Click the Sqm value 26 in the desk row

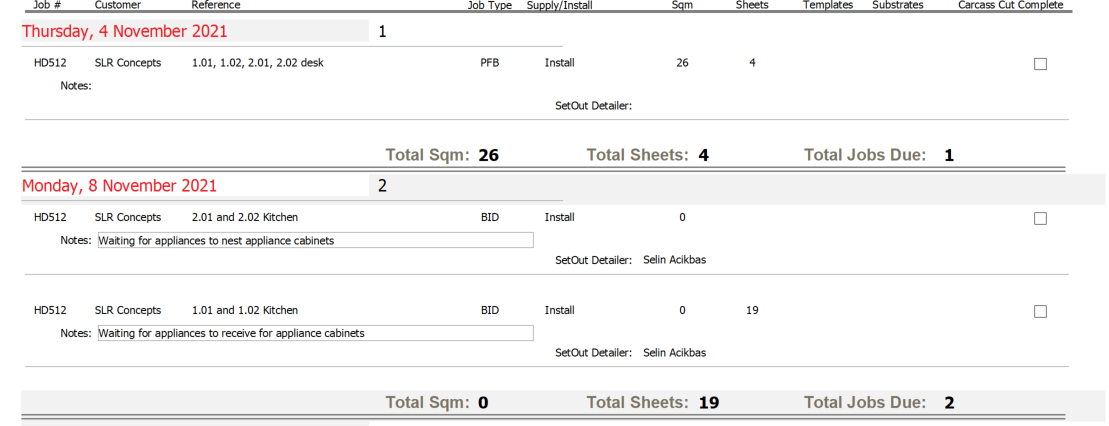click(x=682, y=63)
